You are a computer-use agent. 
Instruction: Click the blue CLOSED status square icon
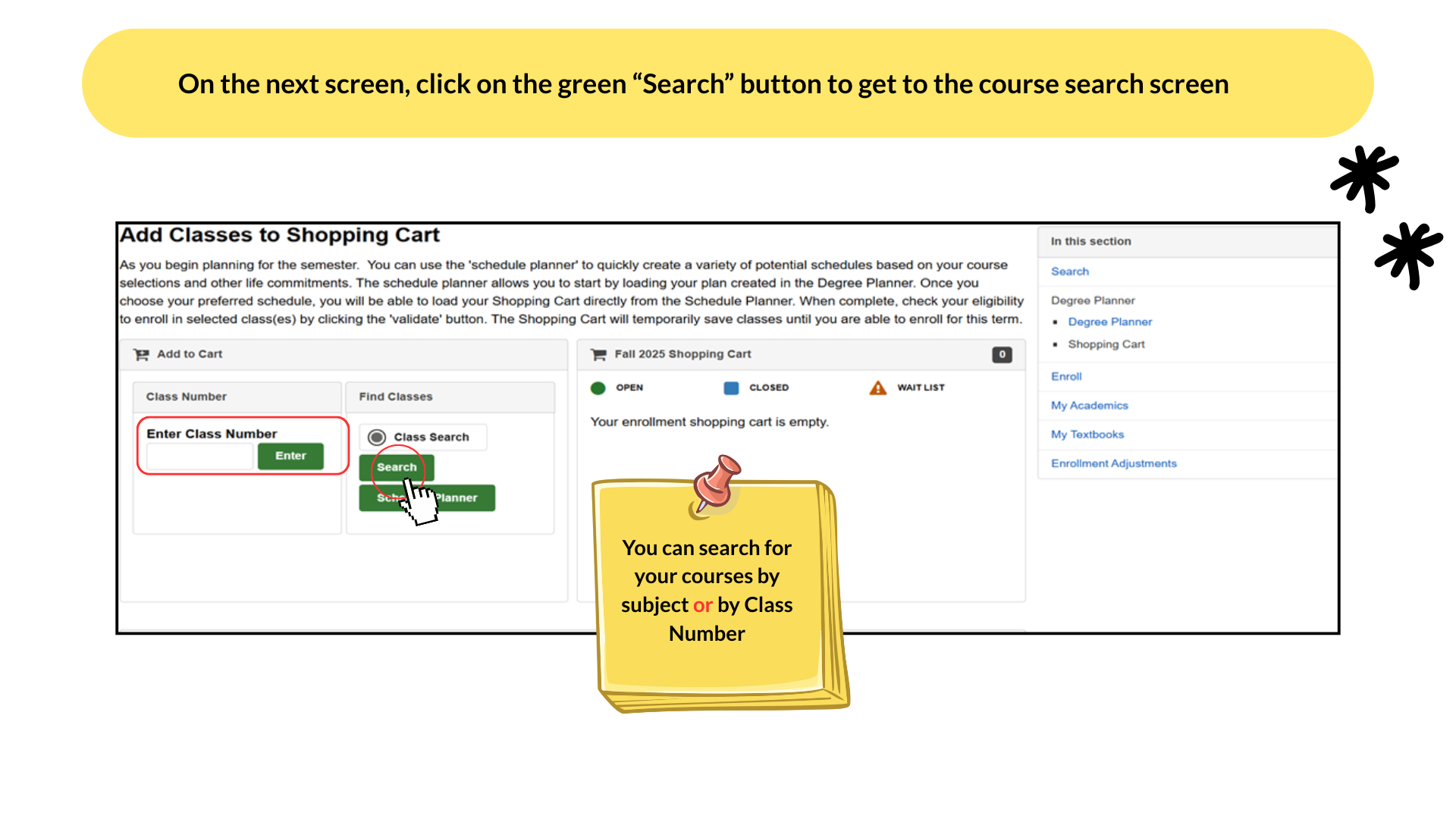pyautogui.click(x=730, y=388)
